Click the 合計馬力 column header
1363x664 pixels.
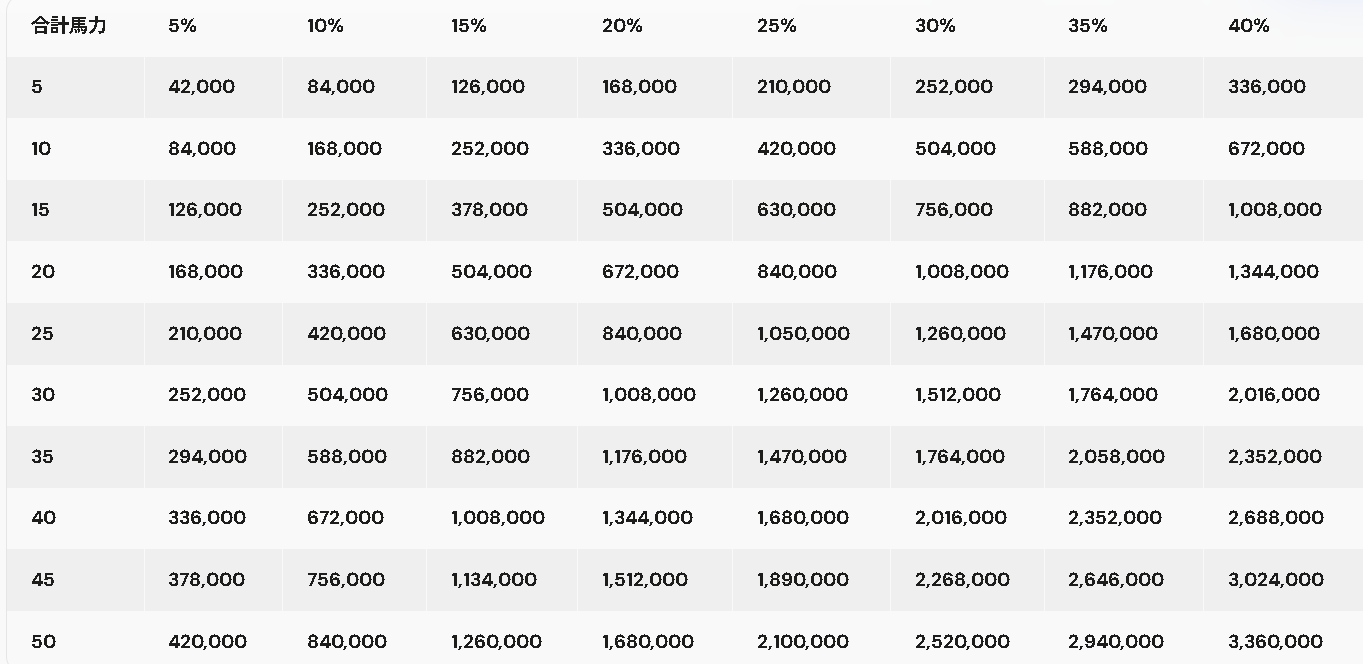coord(69,26)
